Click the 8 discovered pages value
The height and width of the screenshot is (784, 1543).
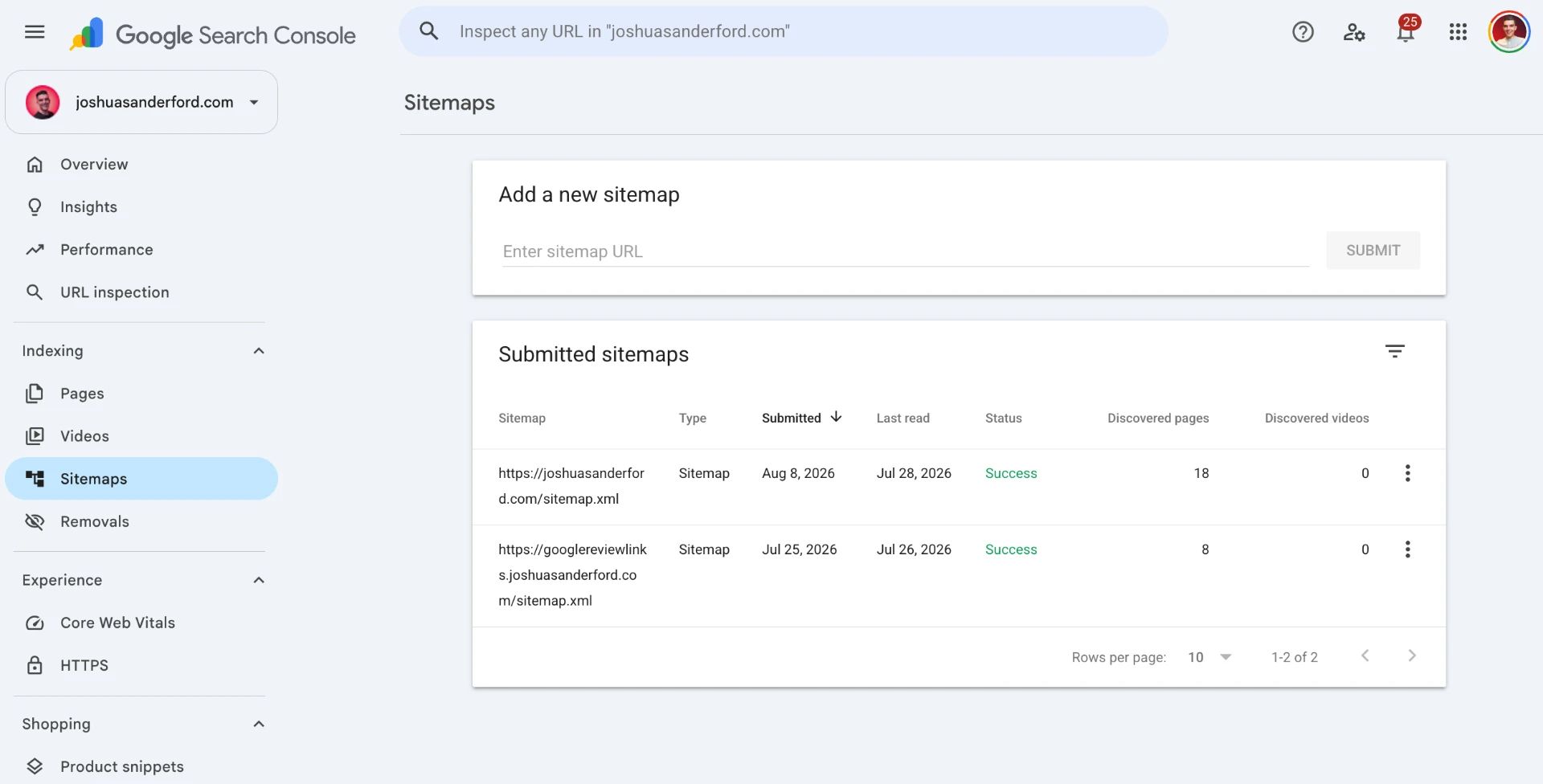(x=1205, y=549)
